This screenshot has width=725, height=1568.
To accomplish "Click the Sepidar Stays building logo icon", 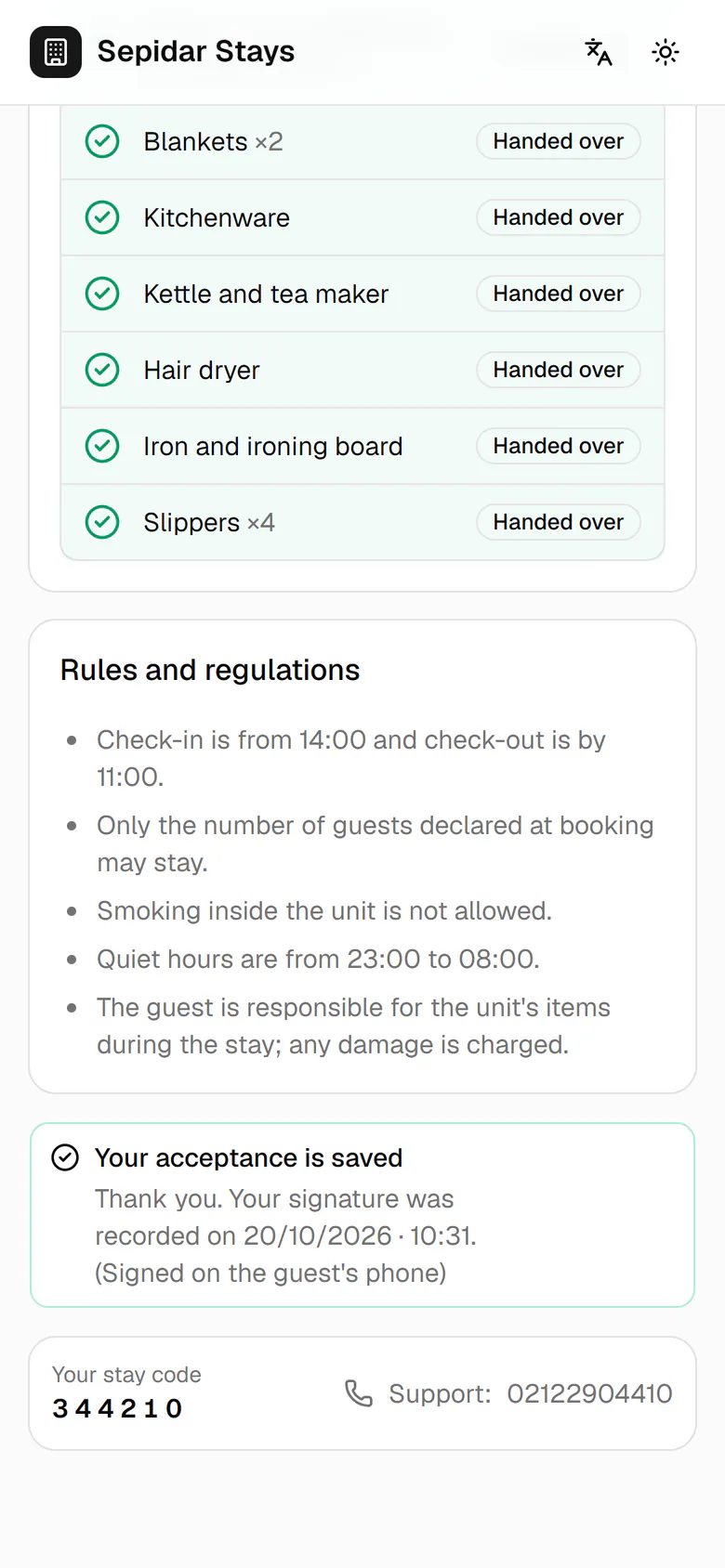I will coord(56,52).
